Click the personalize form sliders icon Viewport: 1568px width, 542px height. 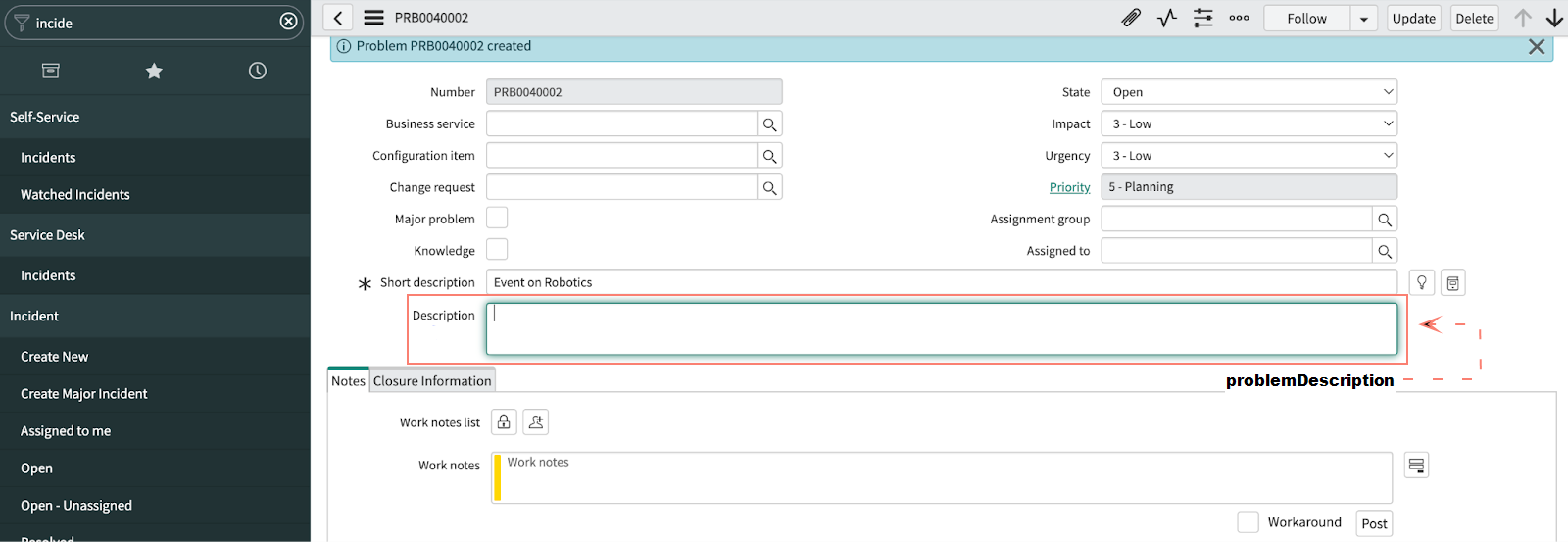pyautogui.click(x=1203, y=18)
